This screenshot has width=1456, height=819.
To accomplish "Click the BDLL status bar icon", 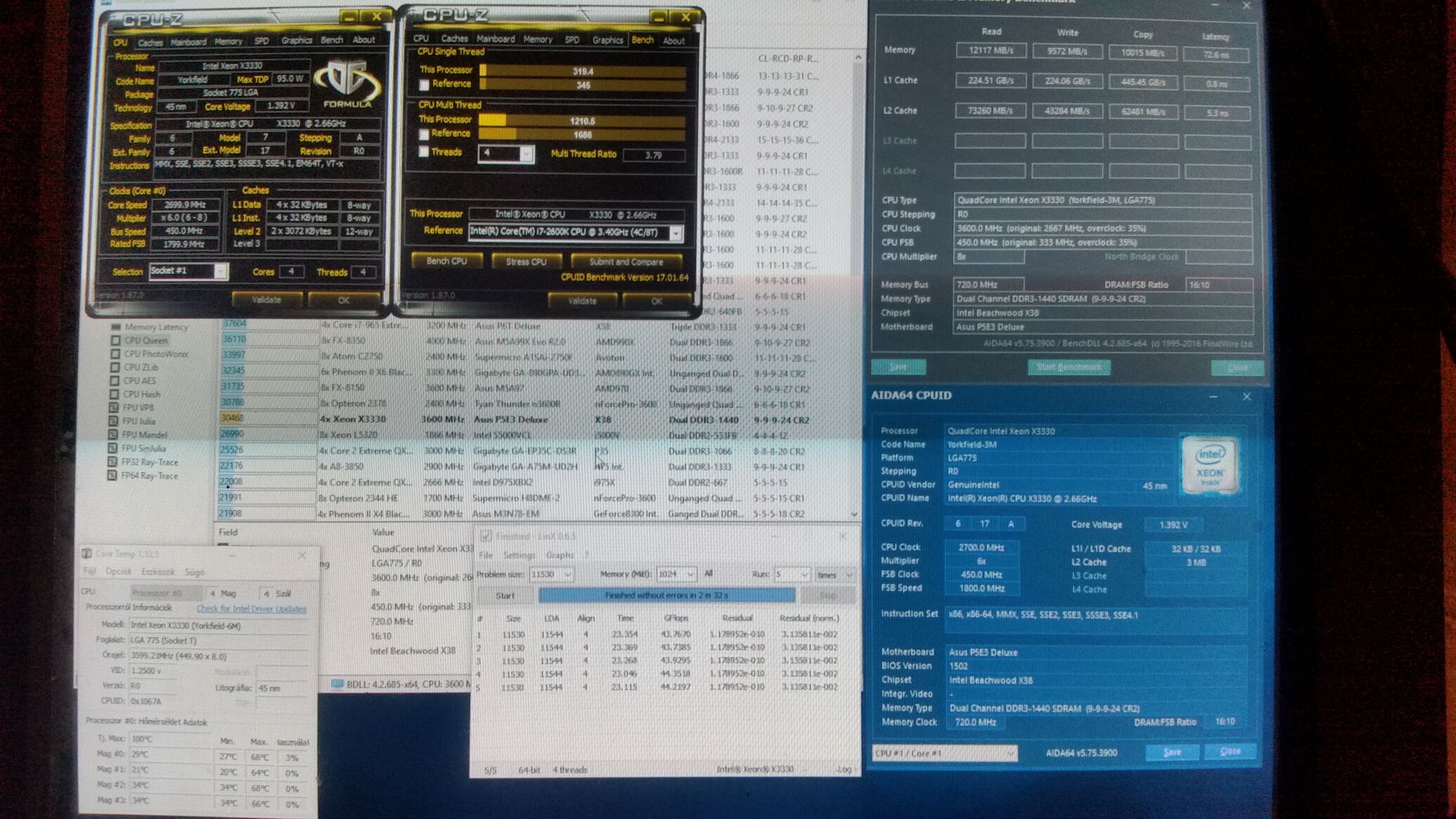I will pos(337,684).
